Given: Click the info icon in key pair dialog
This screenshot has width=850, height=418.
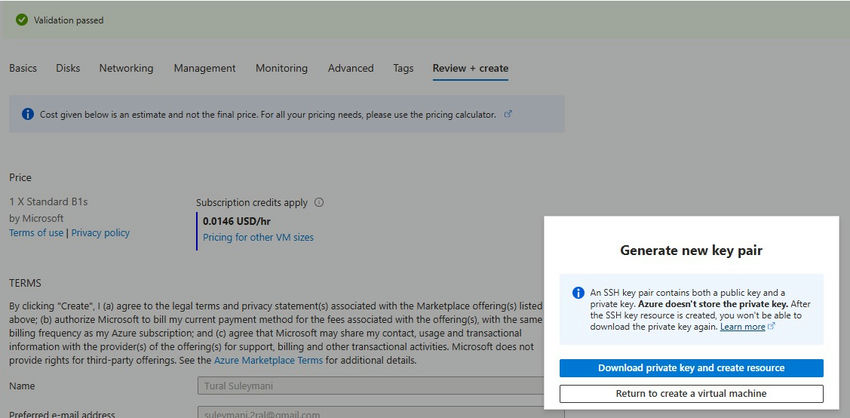Looking at the screenshot, I should pyautogui.click(x=578, y=293).
